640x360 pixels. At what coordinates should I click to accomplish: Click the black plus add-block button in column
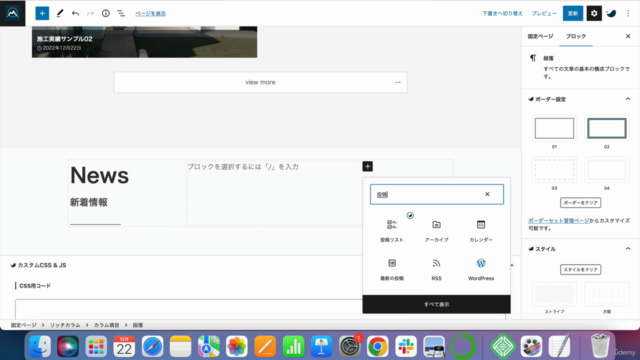click(x=367, y=167)
